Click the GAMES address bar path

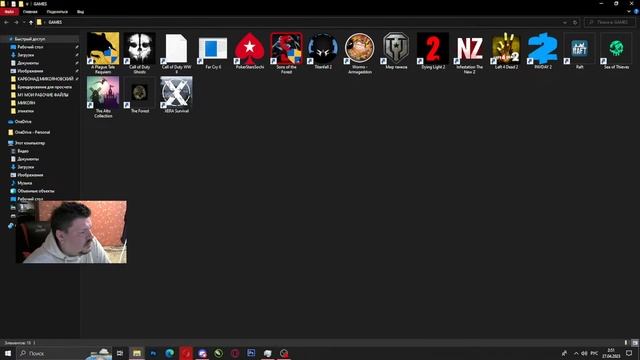coord(55,22)
